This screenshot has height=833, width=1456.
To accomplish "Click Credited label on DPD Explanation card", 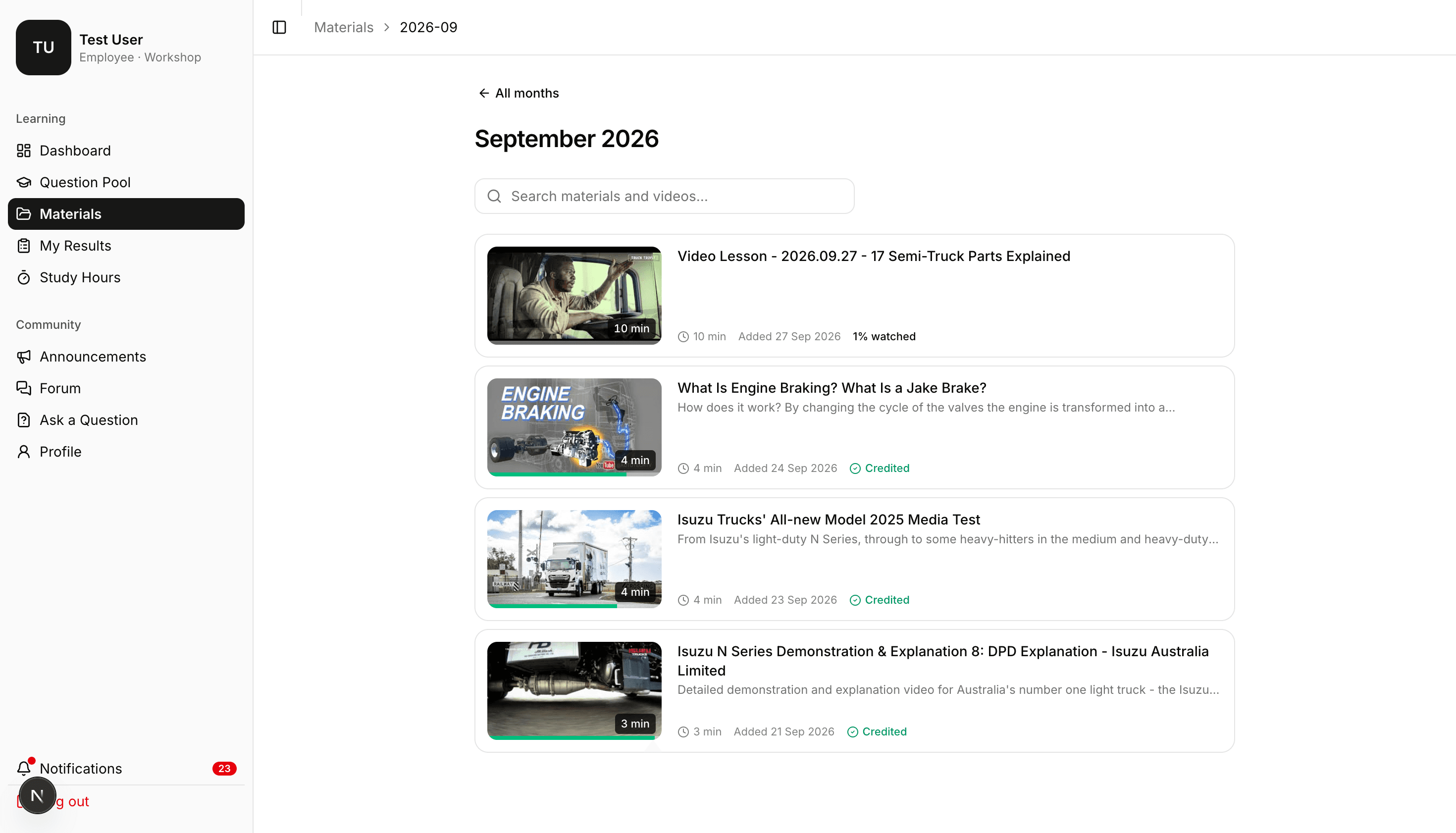I will [x=884, y=732].
